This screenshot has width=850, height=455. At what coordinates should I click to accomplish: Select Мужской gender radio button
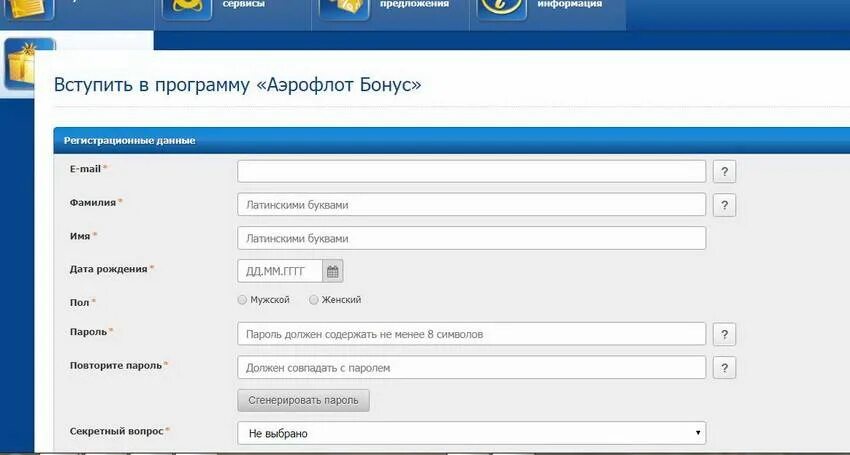242,300
